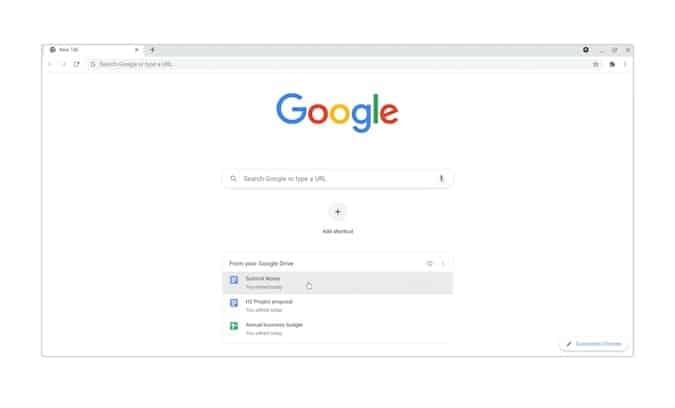The width and height of the screenshot is (675, 408).
Task: Open the Annual business budget spreadsheet
Action: tap(338, 329)
